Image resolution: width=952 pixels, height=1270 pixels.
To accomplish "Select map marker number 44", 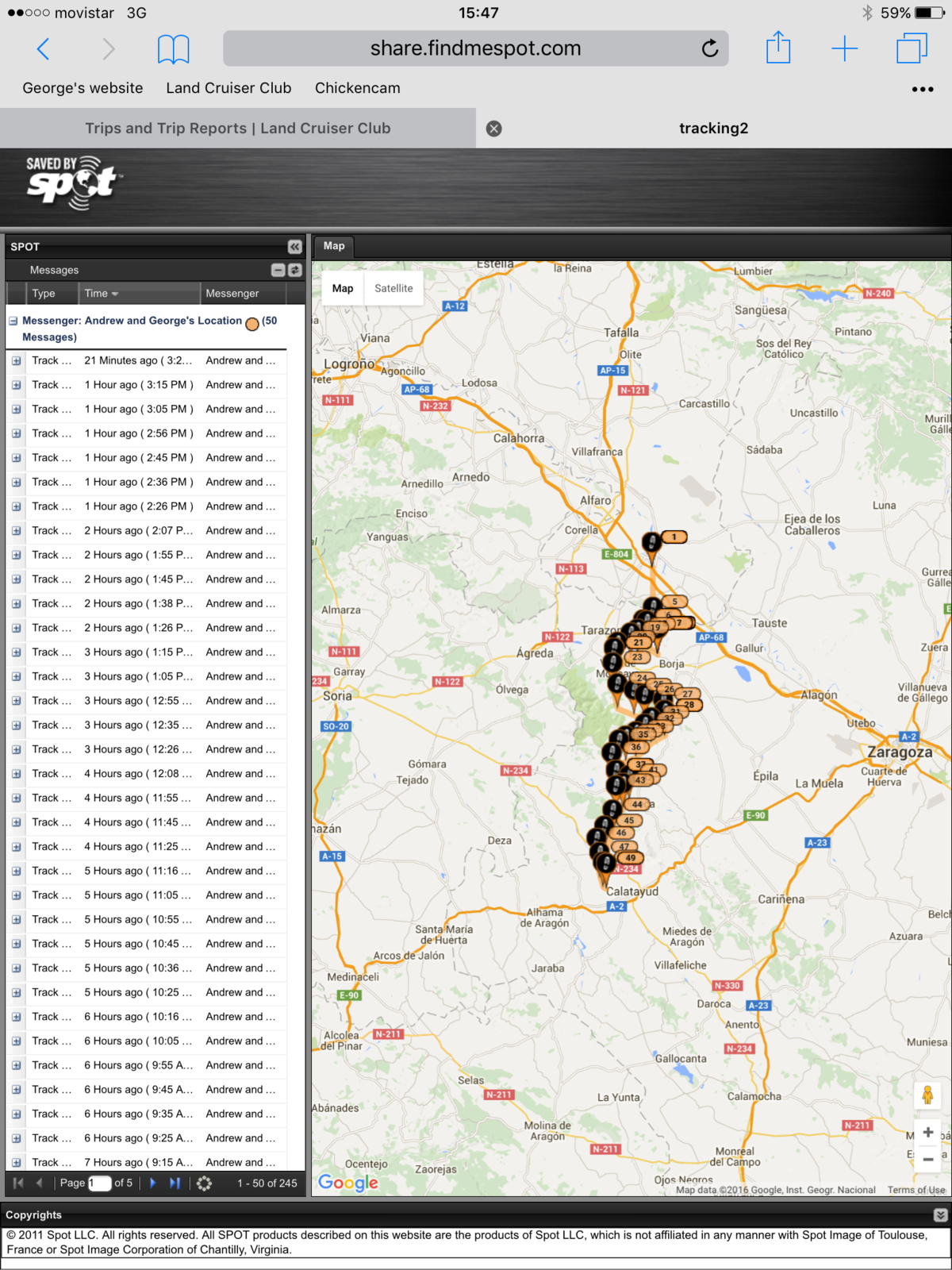I will coord(638,804).
